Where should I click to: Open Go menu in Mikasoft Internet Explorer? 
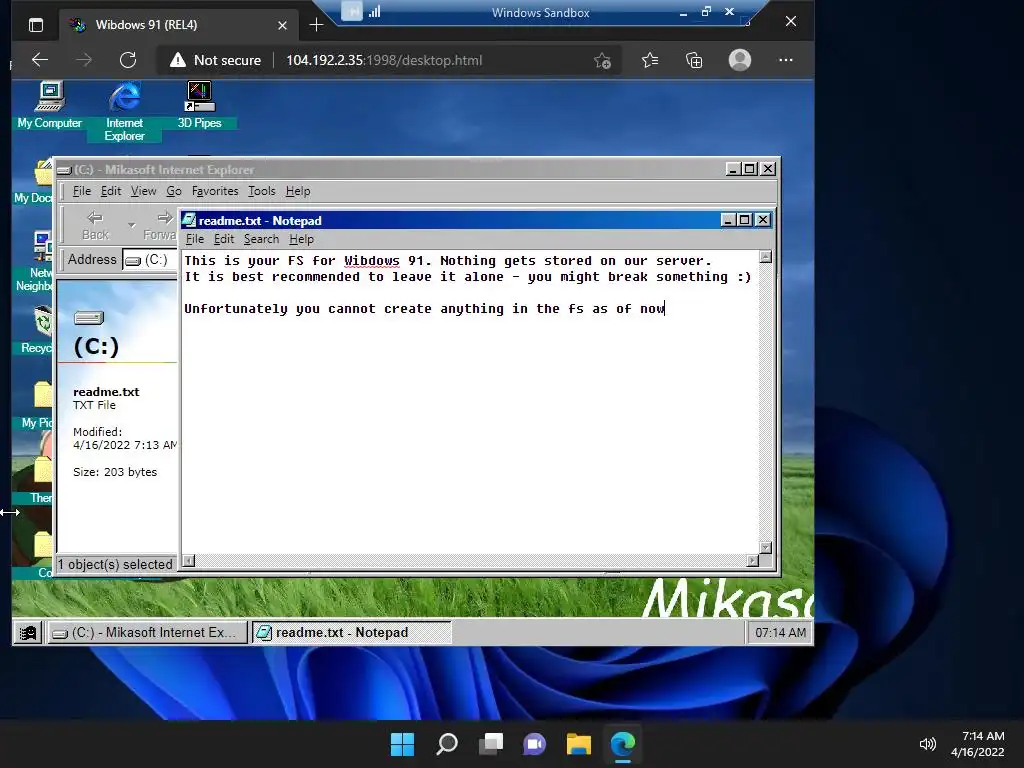174,191
